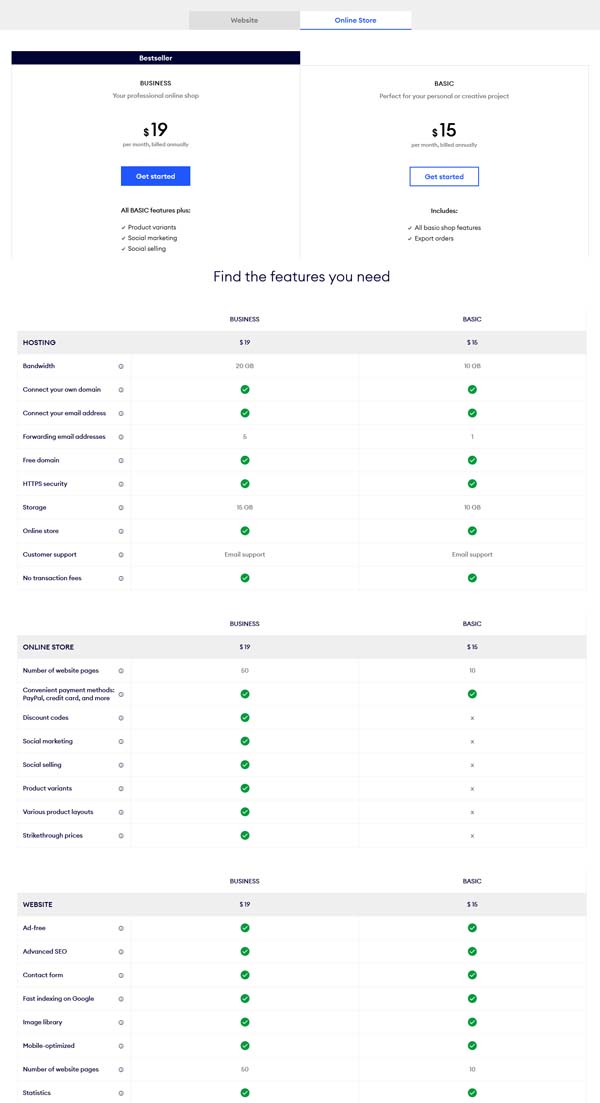Click info icon next to HTTPS security
The width and height of the screenshot is (600, 1103).
click(121, 484)
